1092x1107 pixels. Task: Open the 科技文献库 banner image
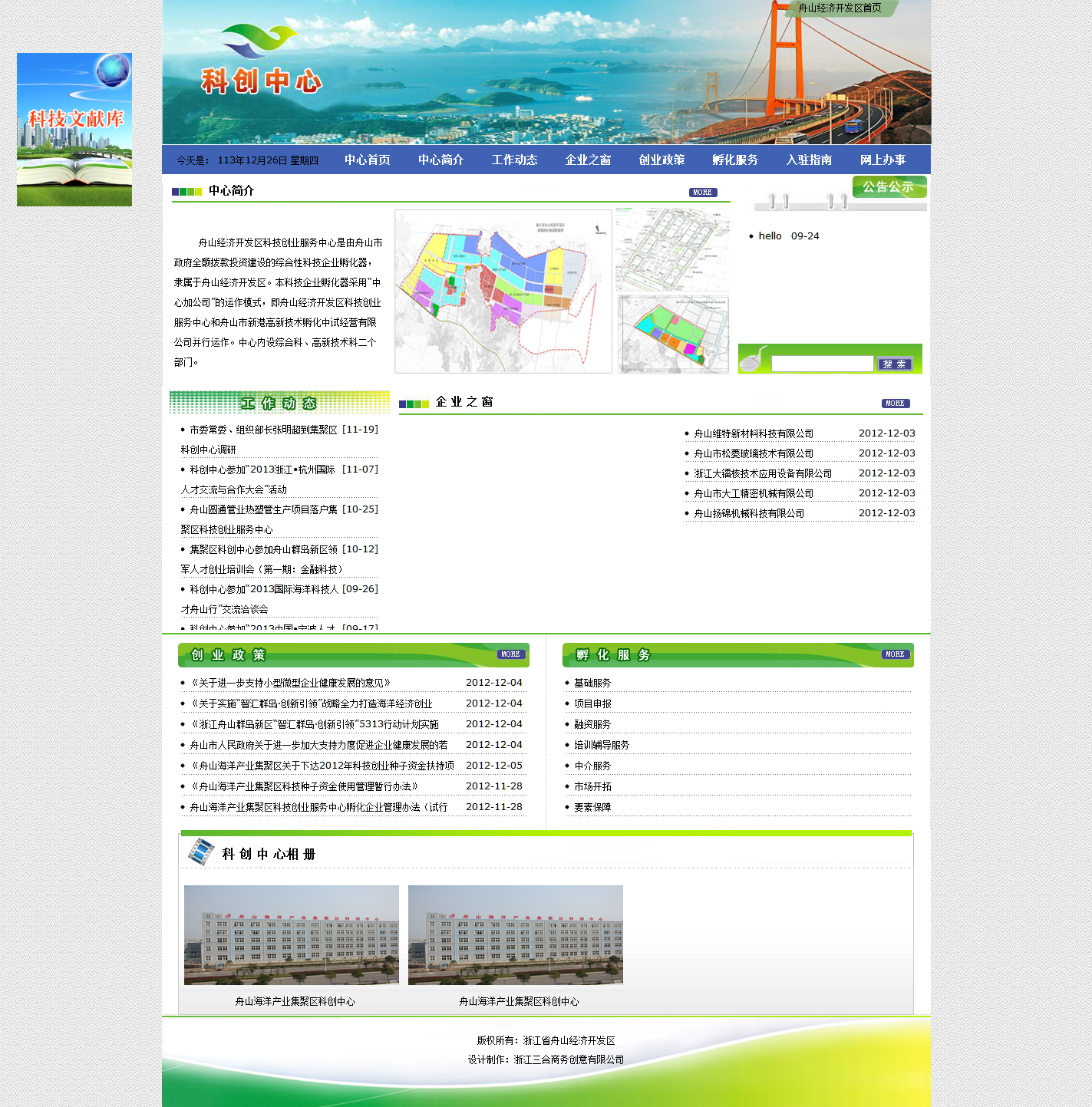(74, 130)
